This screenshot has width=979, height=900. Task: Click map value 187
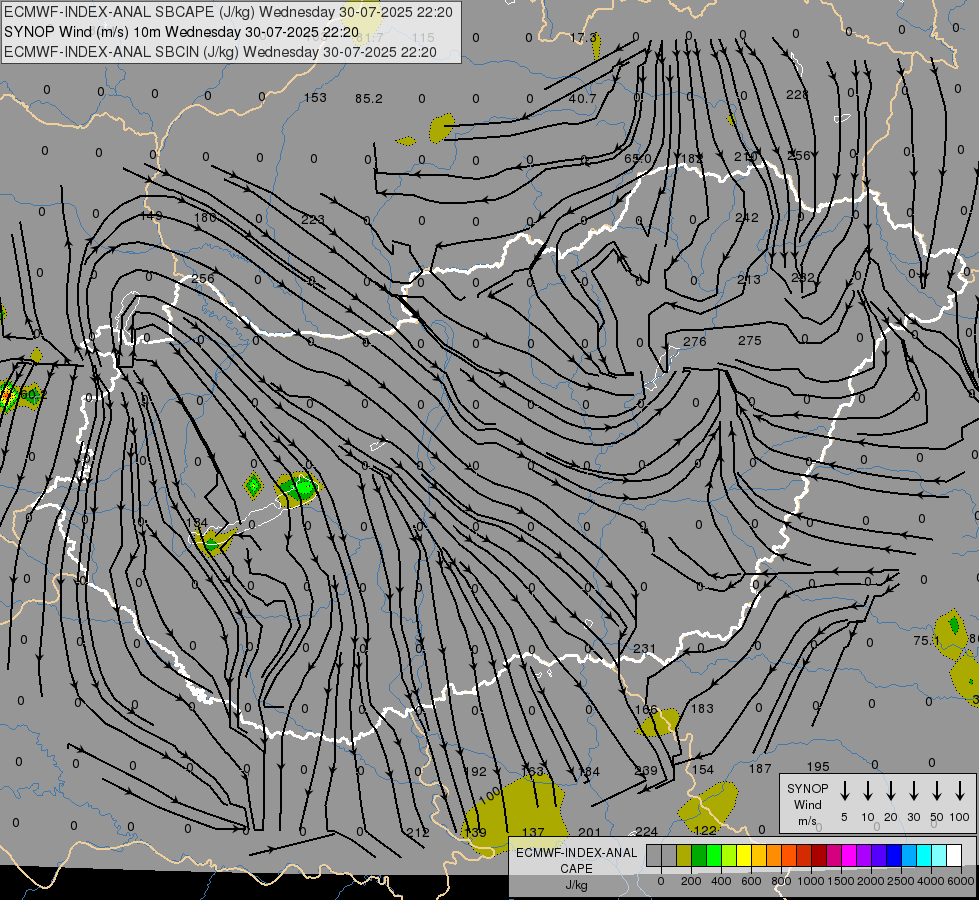pyautogui.click(x=760, y=769)
